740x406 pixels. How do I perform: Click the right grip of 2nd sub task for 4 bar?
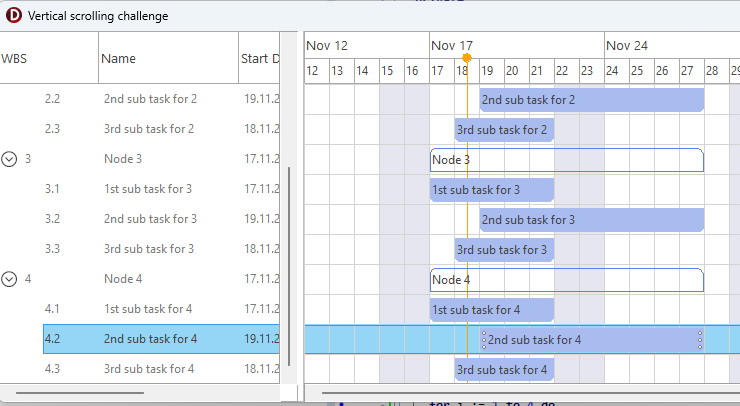click(699, 339)
